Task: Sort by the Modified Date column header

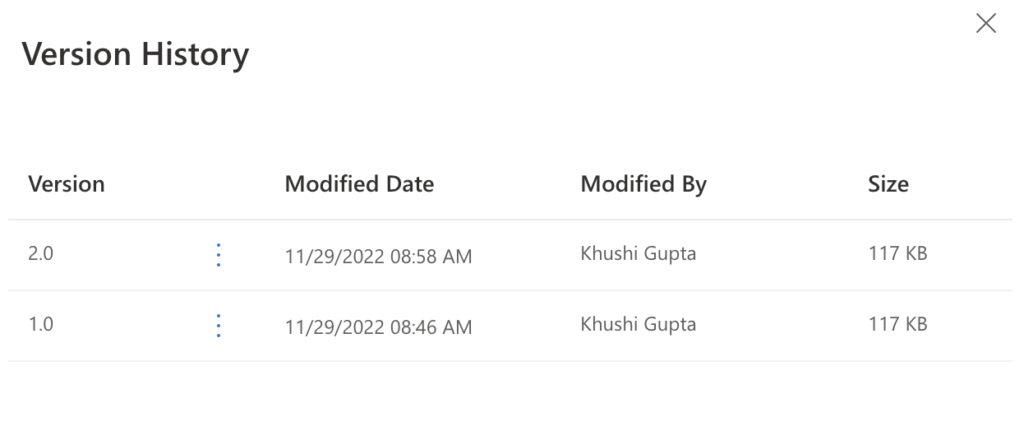Action: click(359, 184)
